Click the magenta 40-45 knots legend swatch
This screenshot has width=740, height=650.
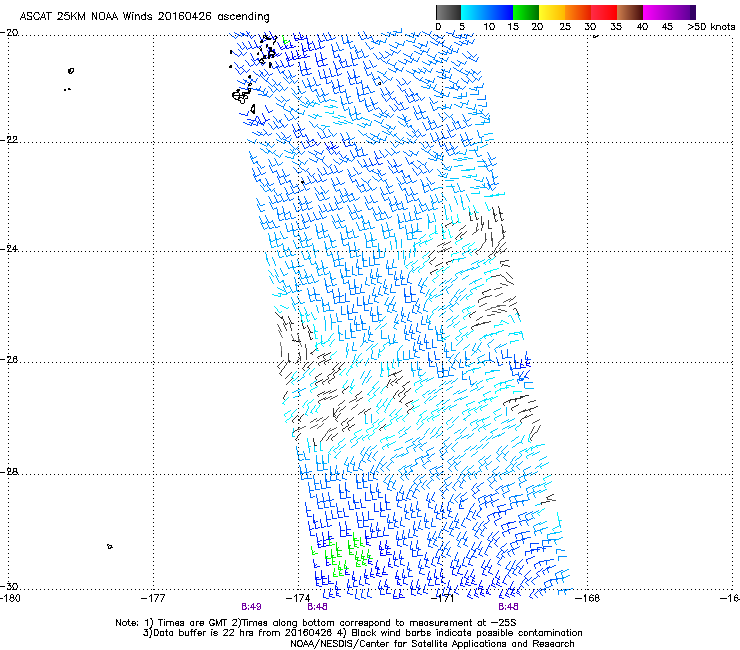point(656,12)
